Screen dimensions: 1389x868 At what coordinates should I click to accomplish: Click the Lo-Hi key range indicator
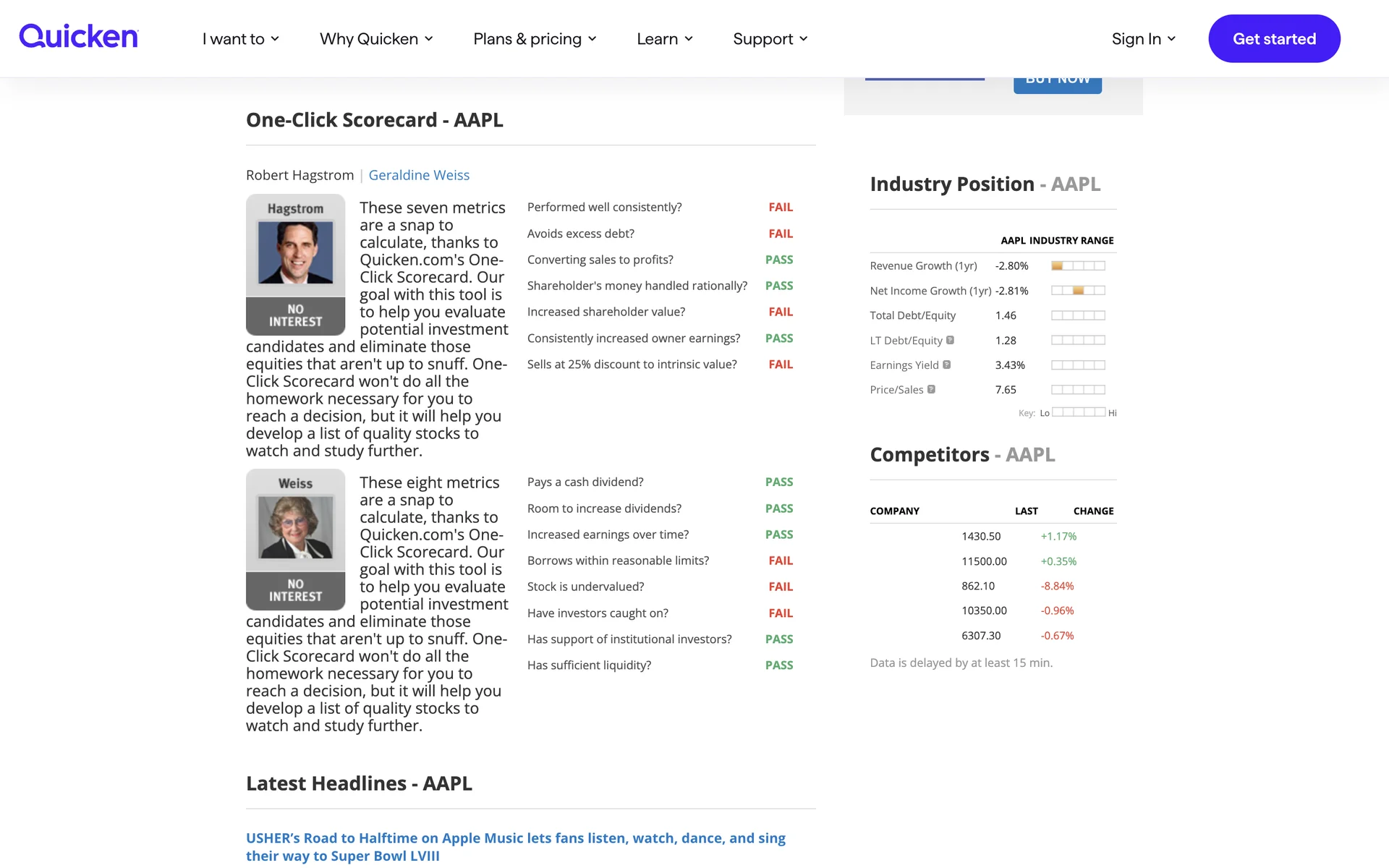point(1078,412)
